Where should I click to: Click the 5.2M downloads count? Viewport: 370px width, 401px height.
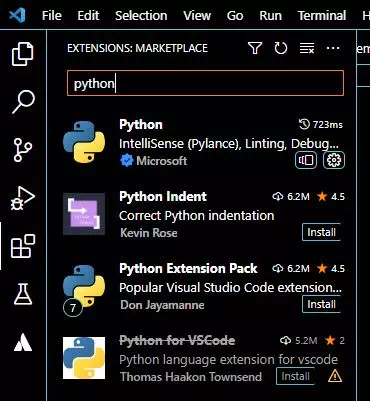pyautogui.click(x=299, y=341)
